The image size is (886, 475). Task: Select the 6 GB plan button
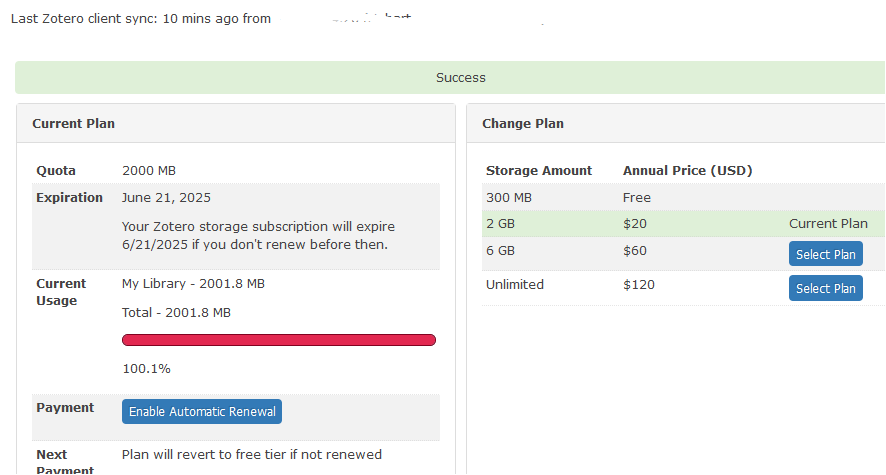click(x=826, y=254)
